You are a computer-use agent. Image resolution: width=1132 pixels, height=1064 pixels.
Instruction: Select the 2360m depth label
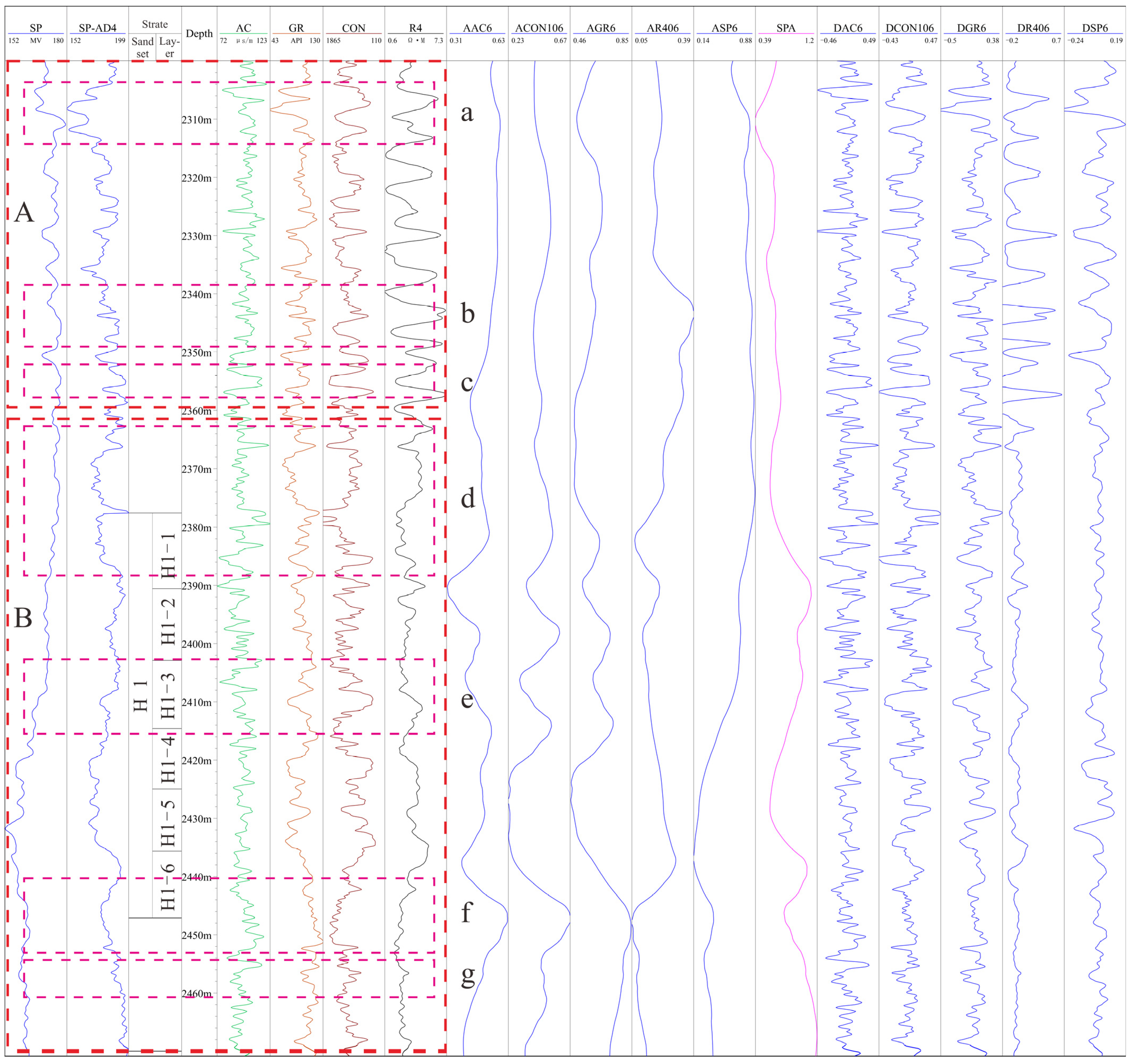click(196, 411)
